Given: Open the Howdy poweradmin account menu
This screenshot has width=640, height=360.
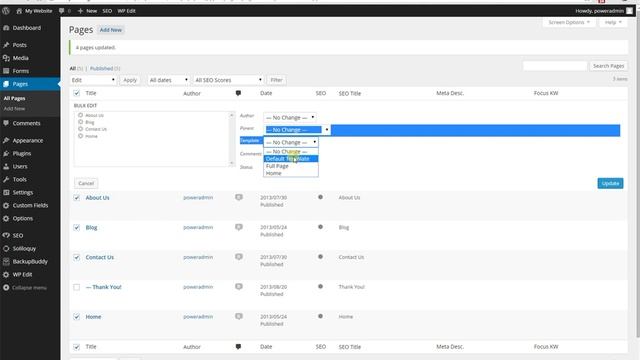Looking at the screenshot, I should pyautogui.click(x=604, y=11).
